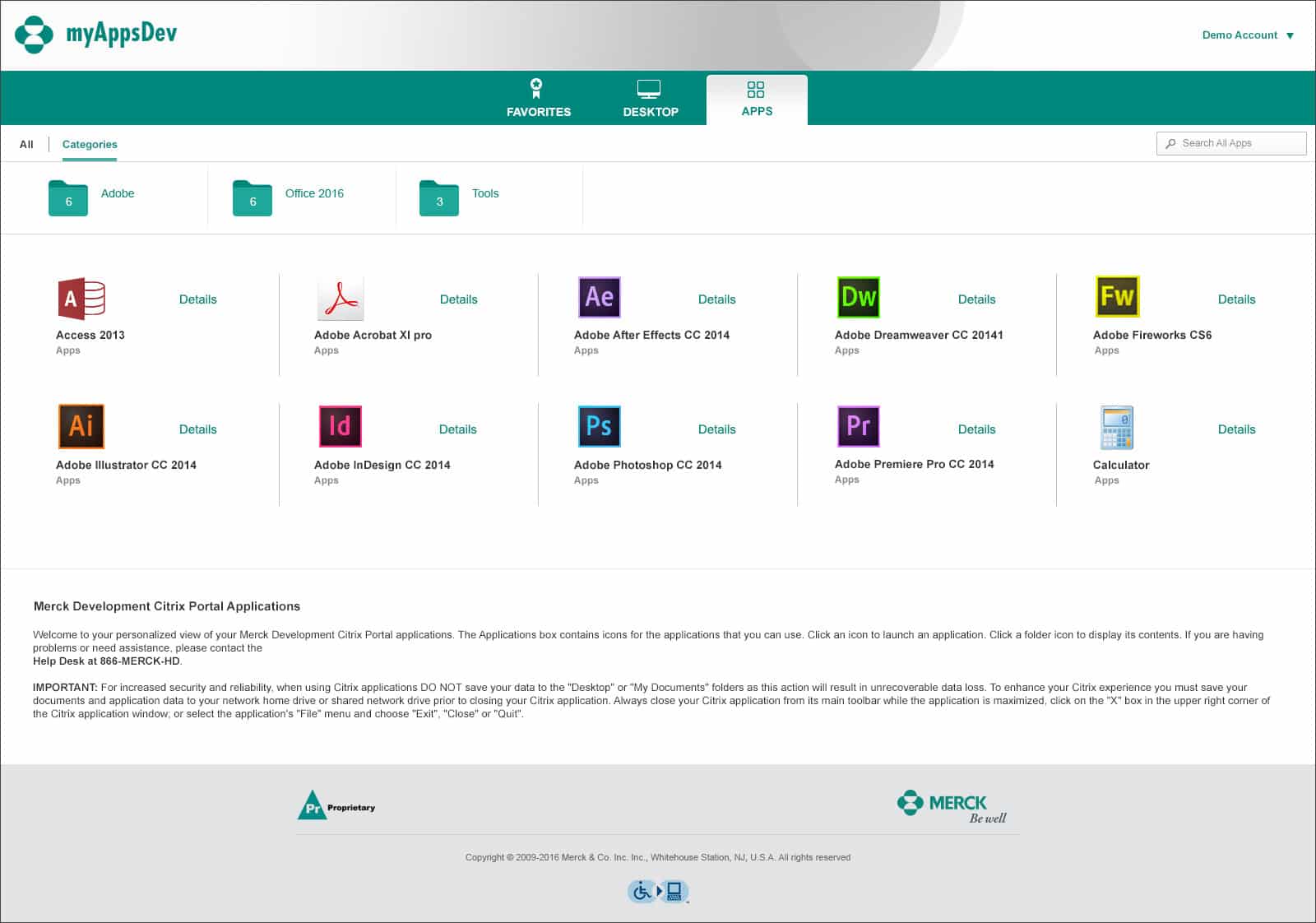Viewport: 1316px width, 923px height.
Task: Open the Calculator app icon
Action: coord(1117,427)
